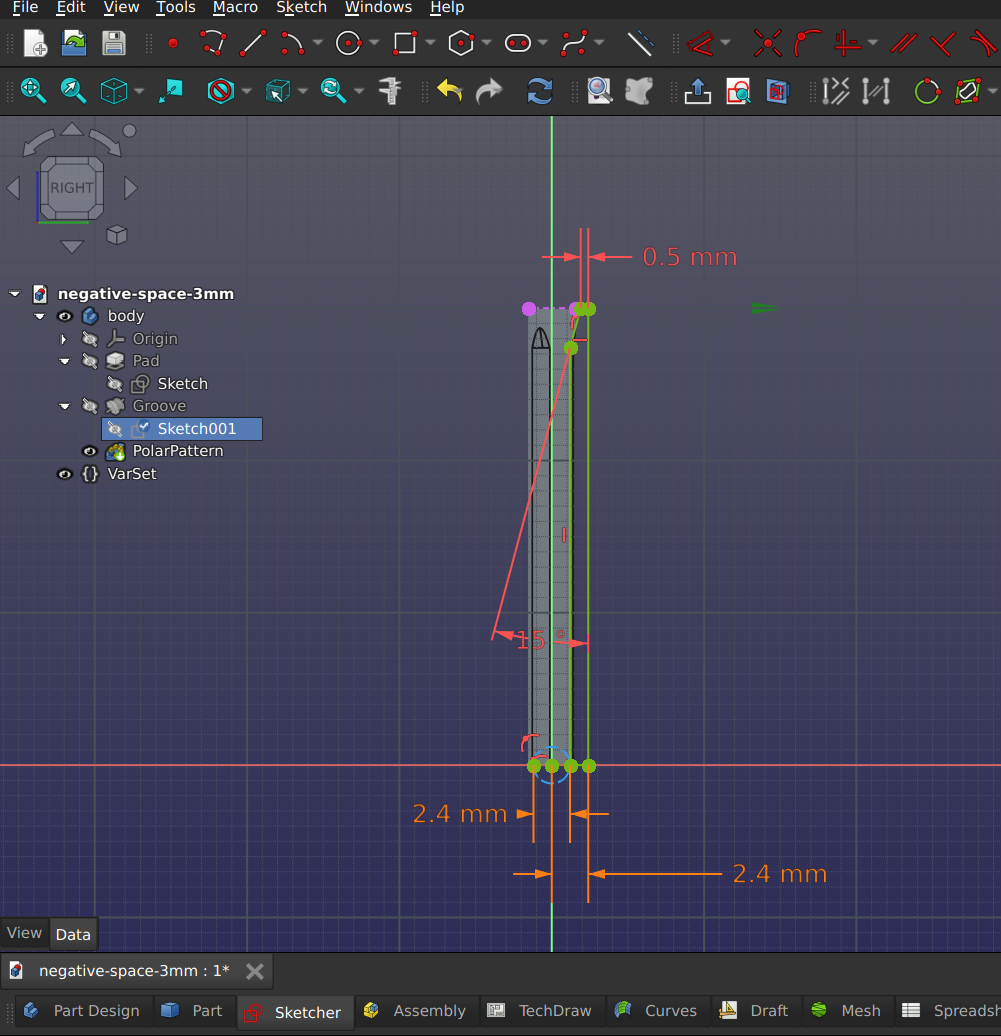Close the negative-space-3mm document tab

[254, 971]
